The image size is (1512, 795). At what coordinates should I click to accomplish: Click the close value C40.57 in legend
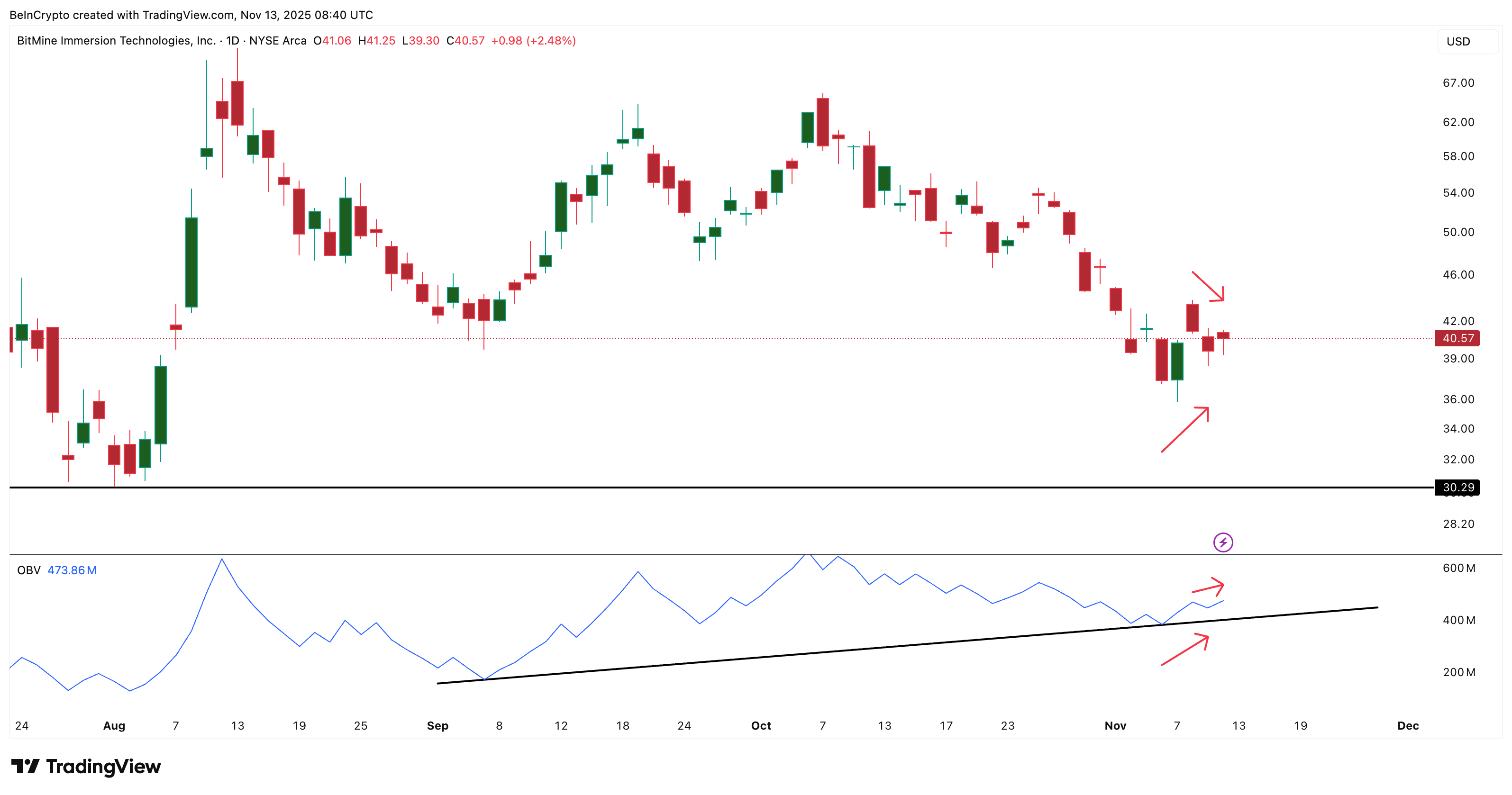(x=465, y=41)
